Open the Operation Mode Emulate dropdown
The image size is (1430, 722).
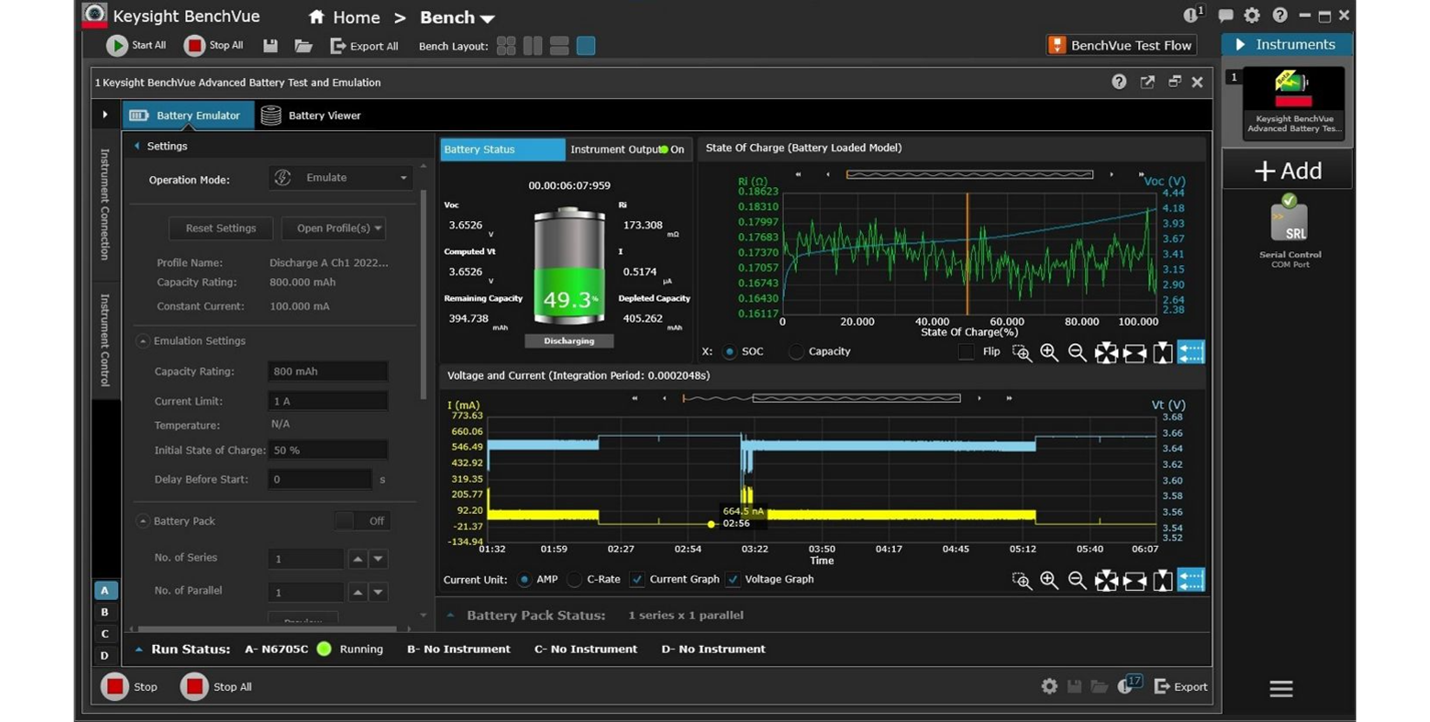342,178
